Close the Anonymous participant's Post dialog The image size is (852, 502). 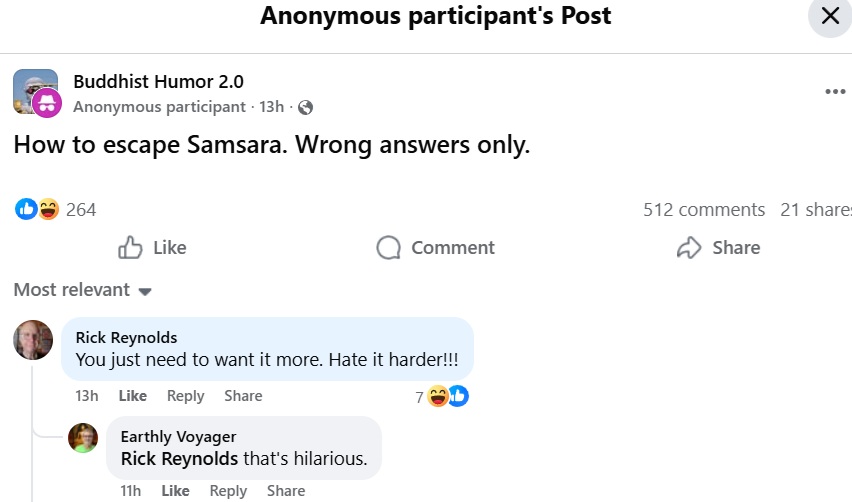pyautogui.click(x=829, y=16)
